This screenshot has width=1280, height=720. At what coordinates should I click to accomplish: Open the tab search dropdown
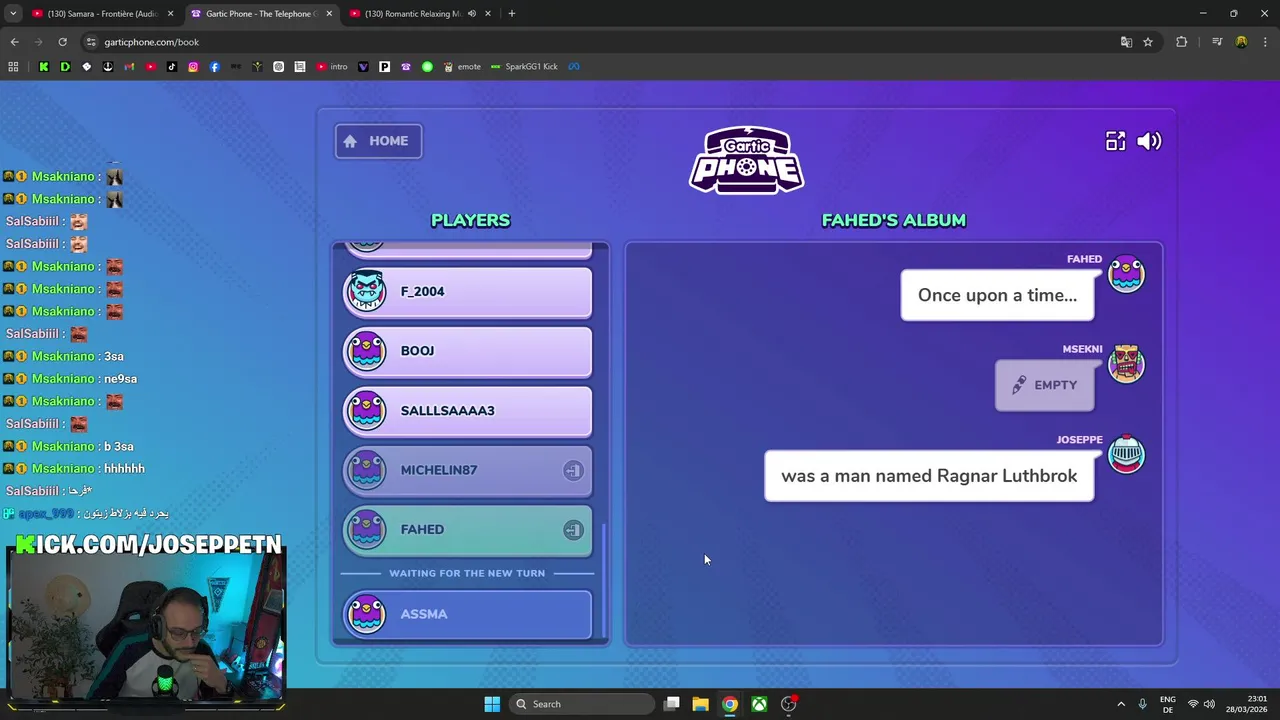click(x=12, y=14)
